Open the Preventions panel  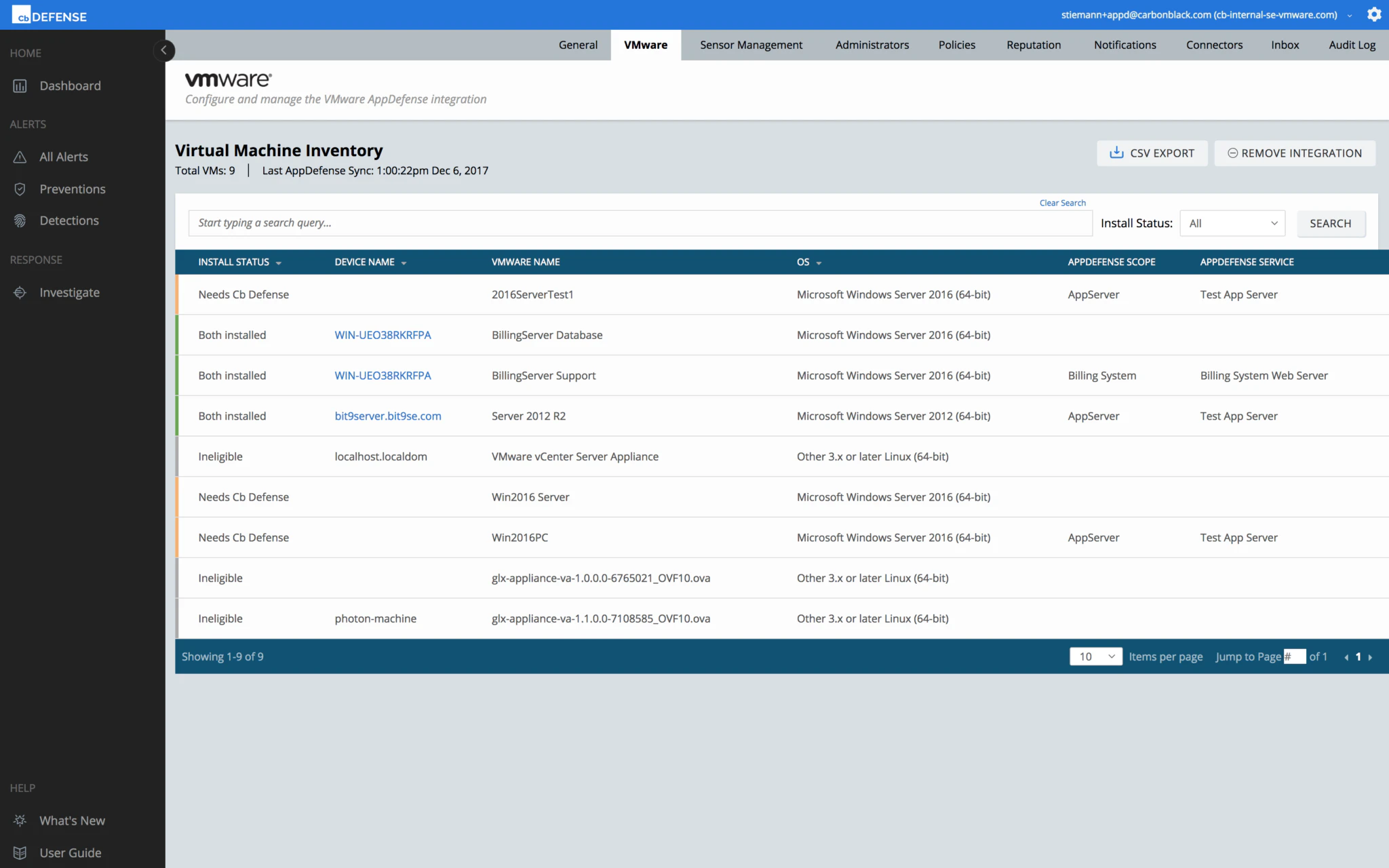pos(73,189)
